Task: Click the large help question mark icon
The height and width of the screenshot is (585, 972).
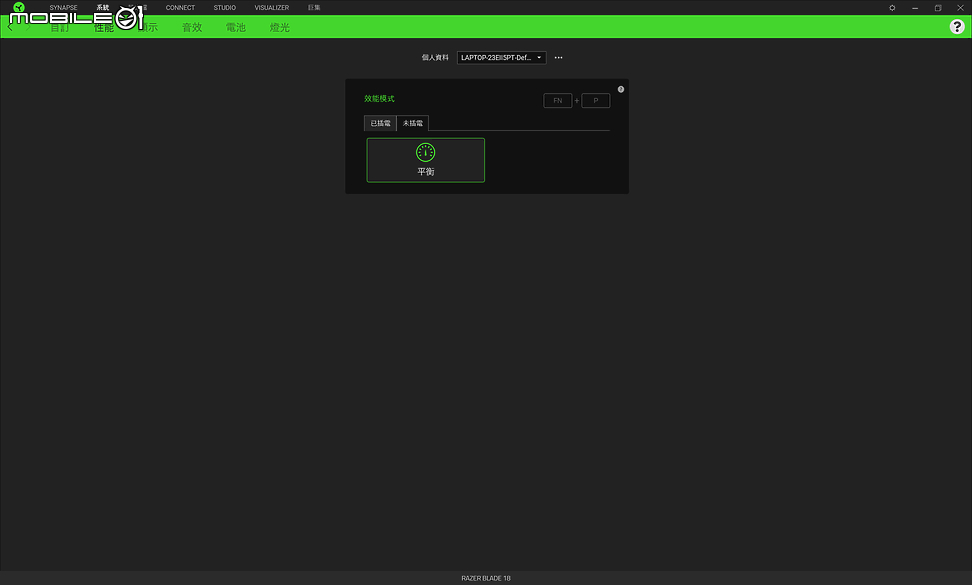Action: [x=957, y=27]
